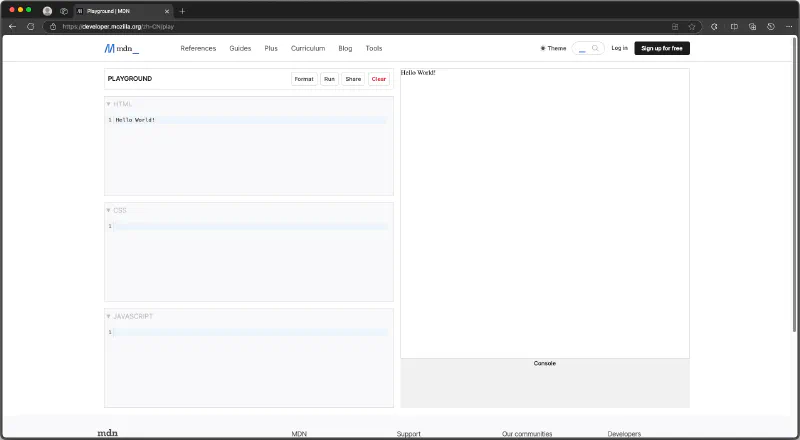The height and width of the screenshot is (440, 800).
Task: Open the split window icon in toolbar
Action: pos(734,27)
